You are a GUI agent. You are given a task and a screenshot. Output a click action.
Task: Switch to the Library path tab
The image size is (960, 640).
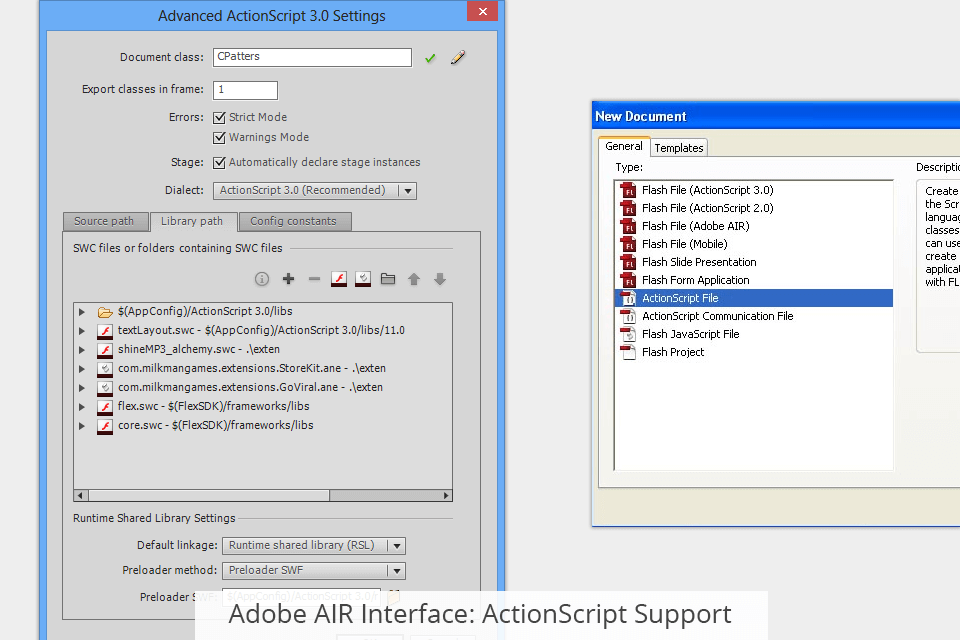click(193, 221)
